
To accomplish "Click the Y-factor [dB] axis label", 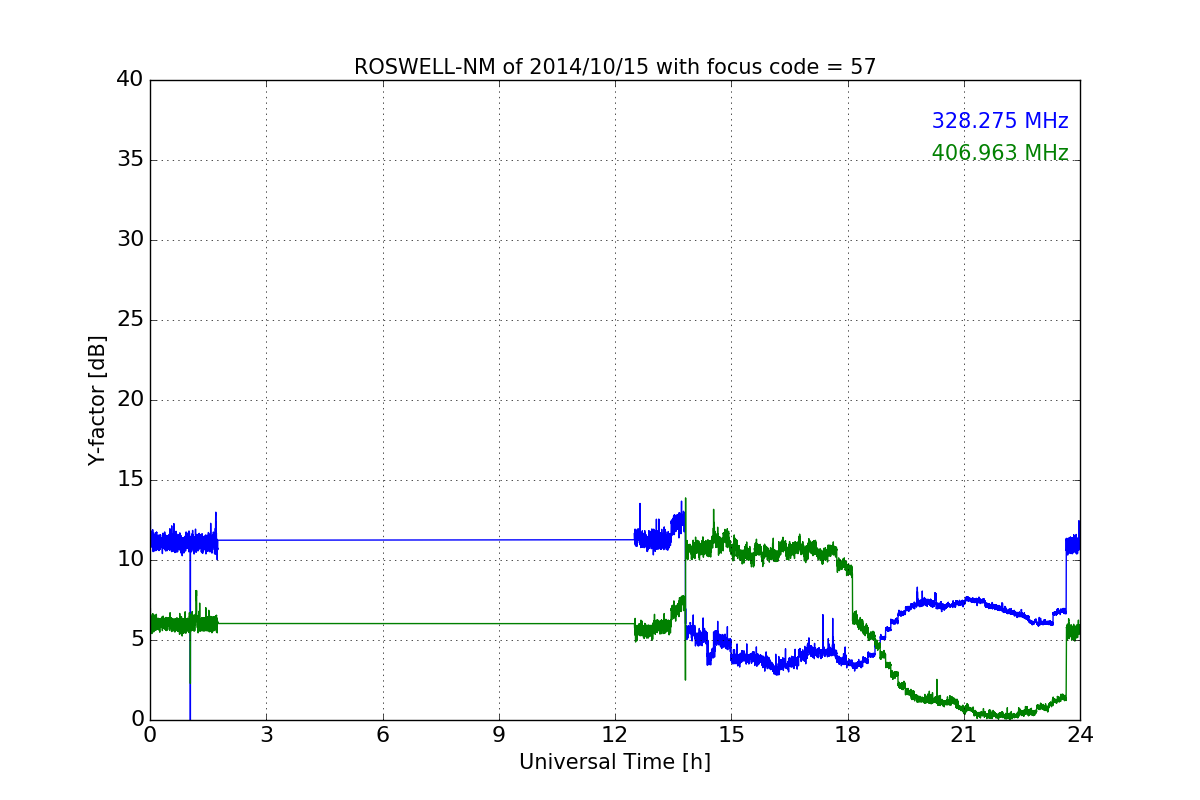I will point(97,400).
